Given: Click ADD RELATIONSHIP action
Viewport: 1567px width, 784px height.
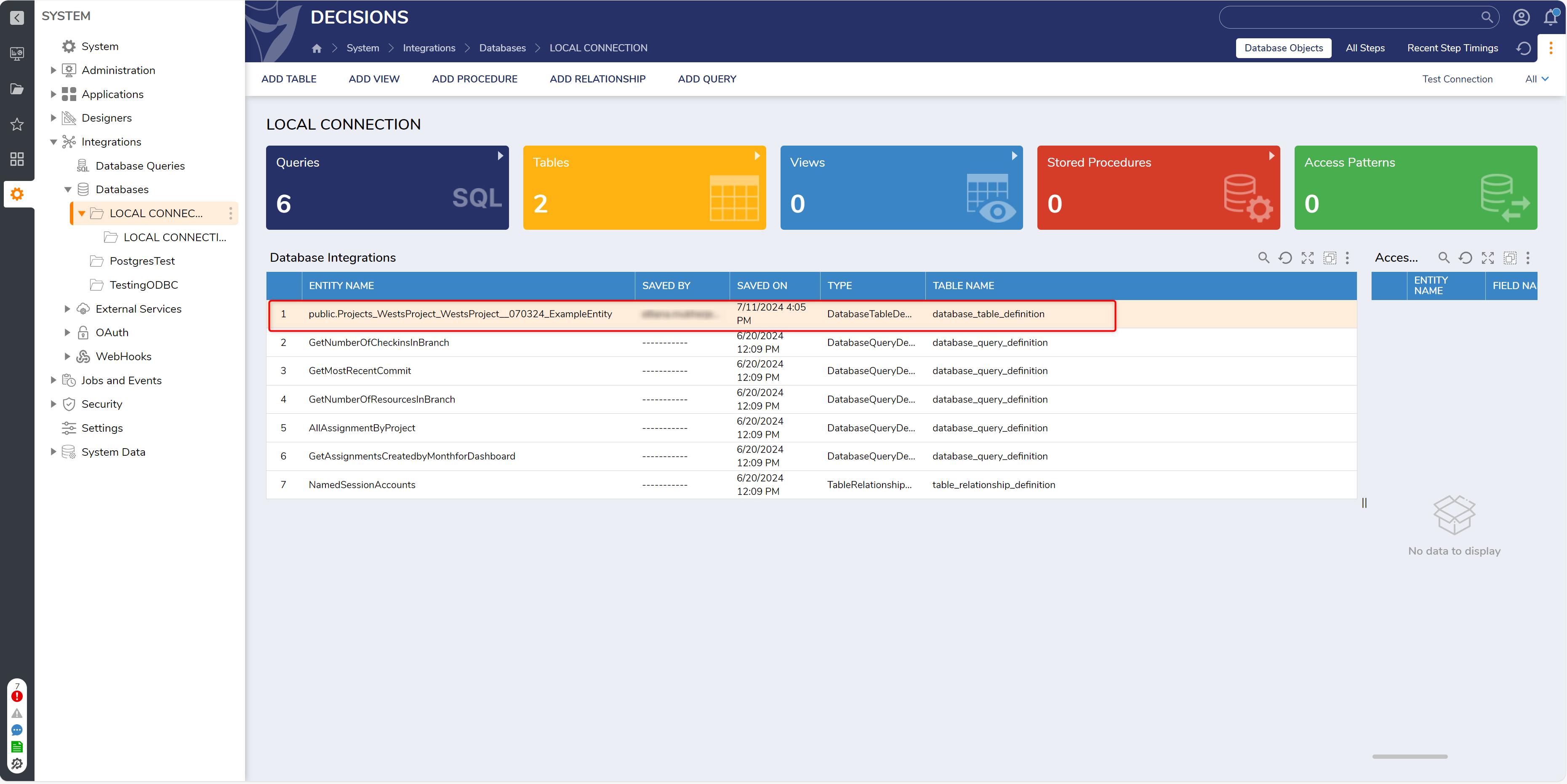Looking at the screenshot, I should pos(597,79).
